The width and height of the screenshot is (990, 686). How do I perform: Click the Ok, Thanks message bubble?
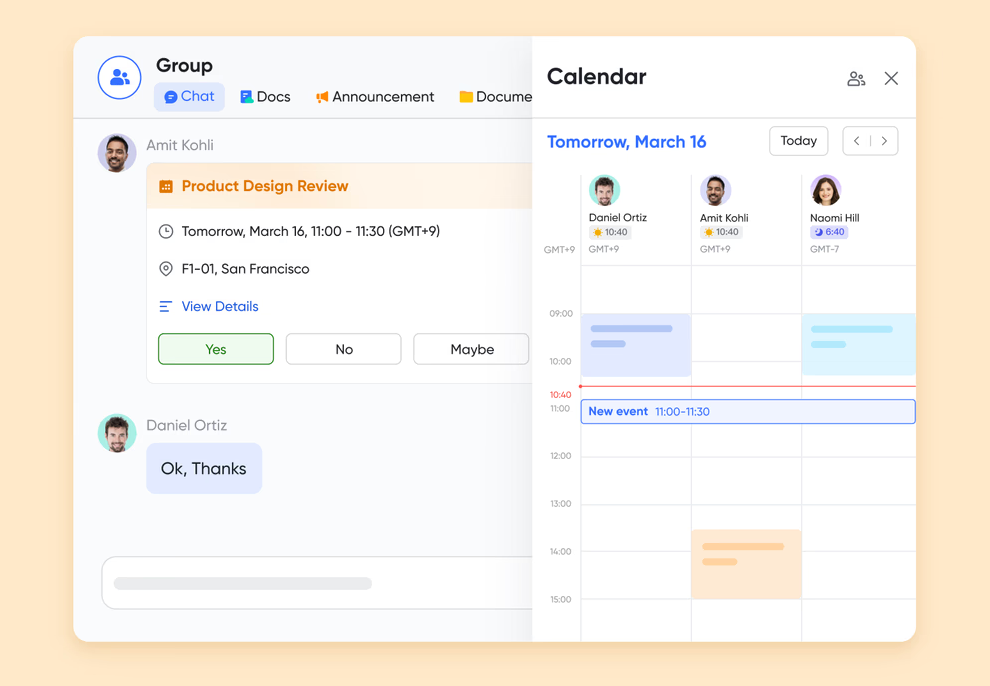tap(204, 468)
